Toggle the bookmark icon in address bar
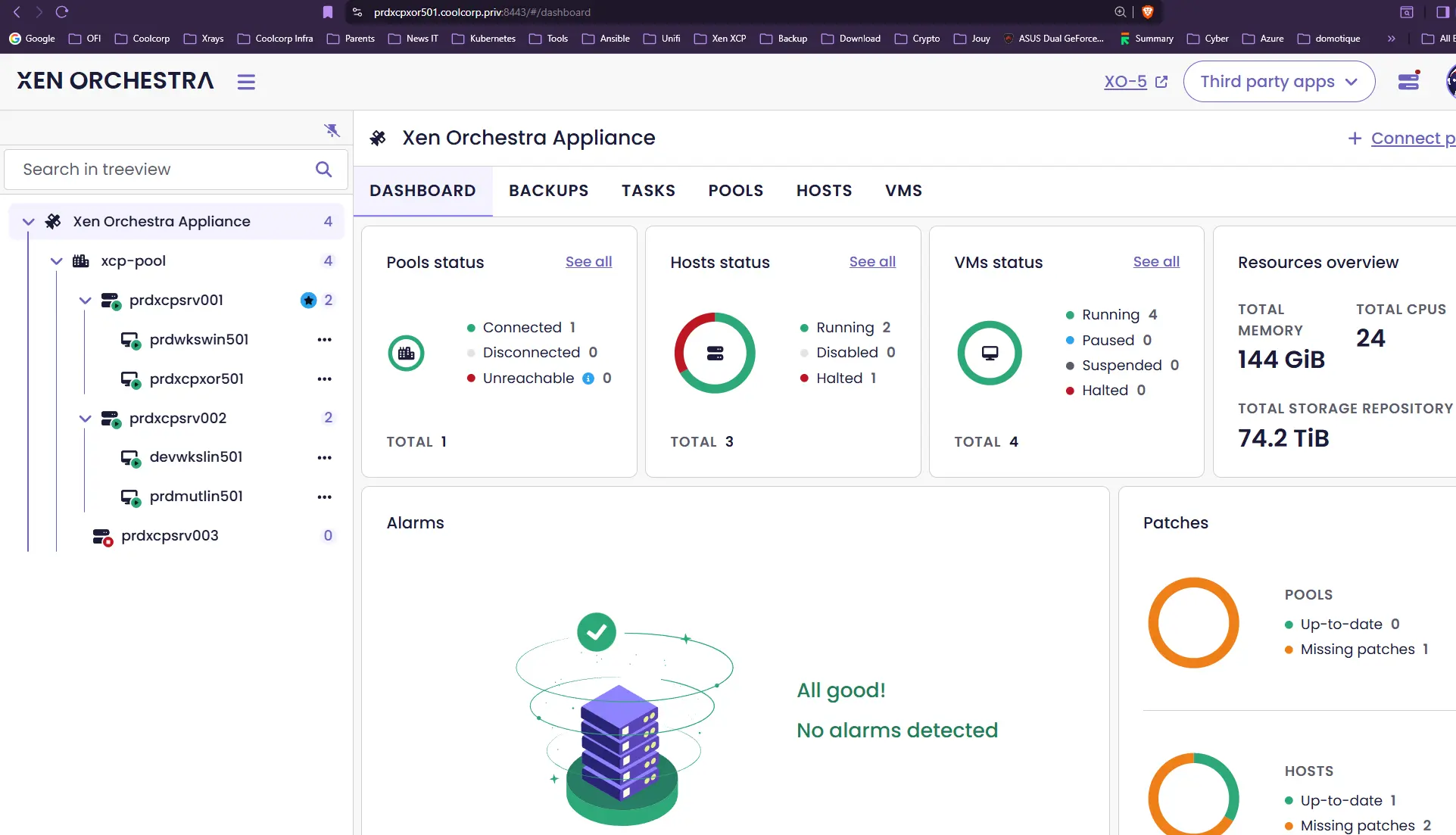 pos(327,12)
